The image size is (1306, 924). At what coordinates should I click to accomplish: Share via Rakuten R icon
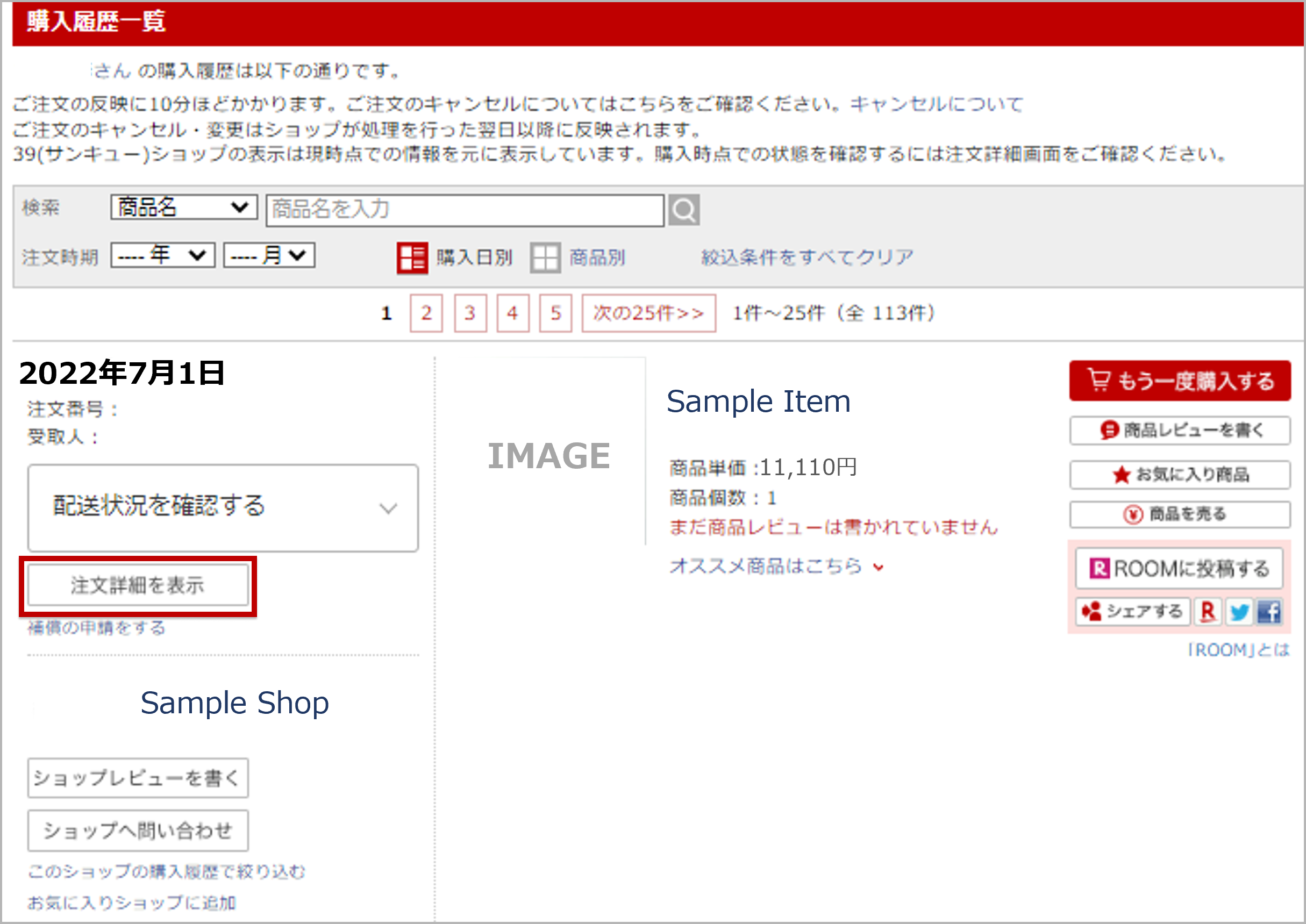point(1208,612)
